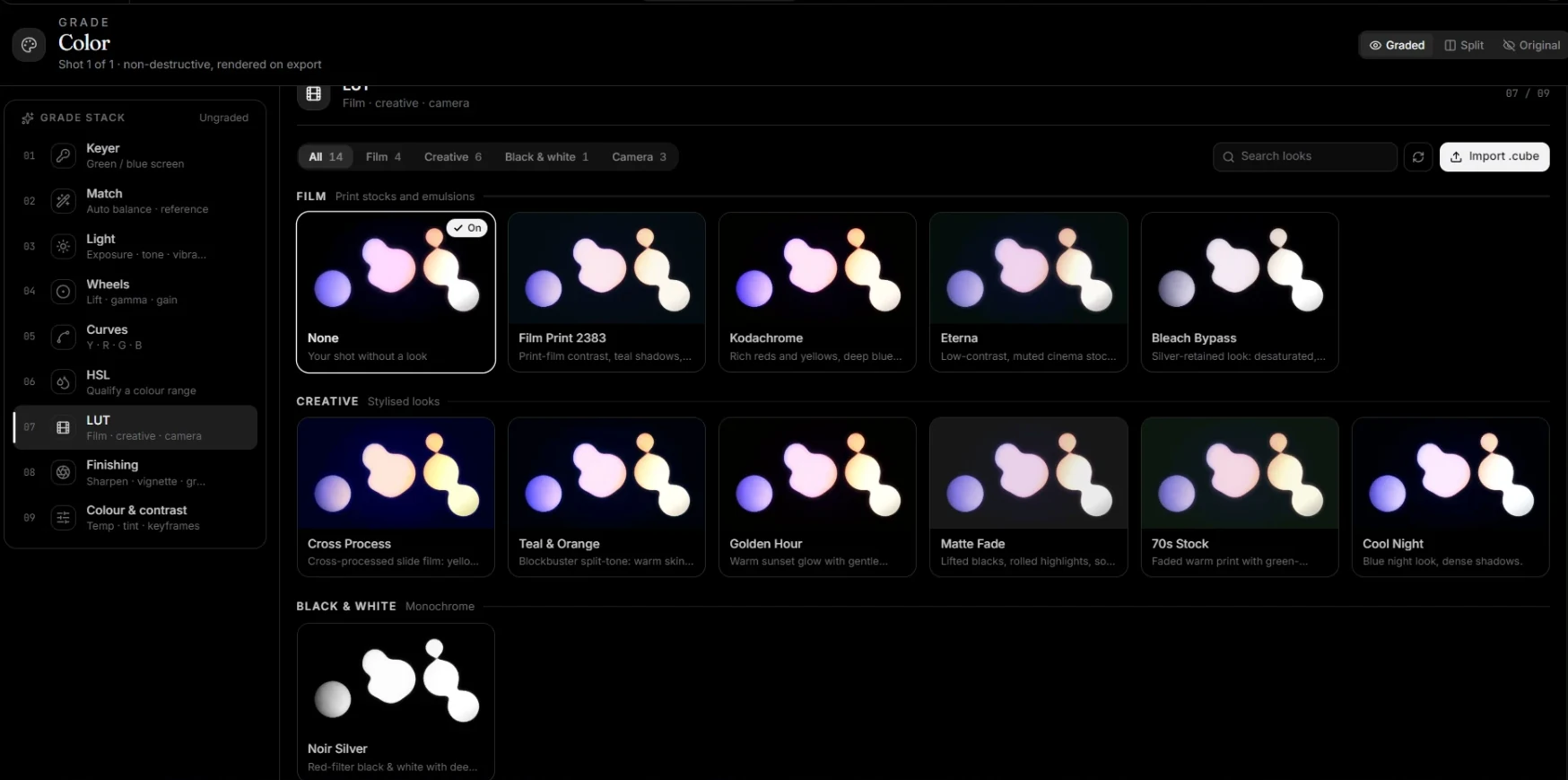This screenshot has height=780, width=1568.
Task: Select the Camera 3 filter tab
Action: [639, 157]
